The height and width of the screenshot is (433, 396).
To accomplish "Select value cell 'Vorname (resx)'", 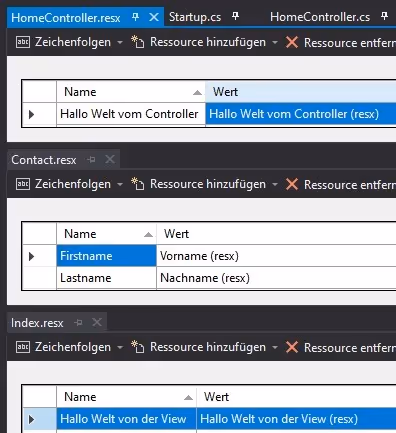I will (x=276, y=256).
